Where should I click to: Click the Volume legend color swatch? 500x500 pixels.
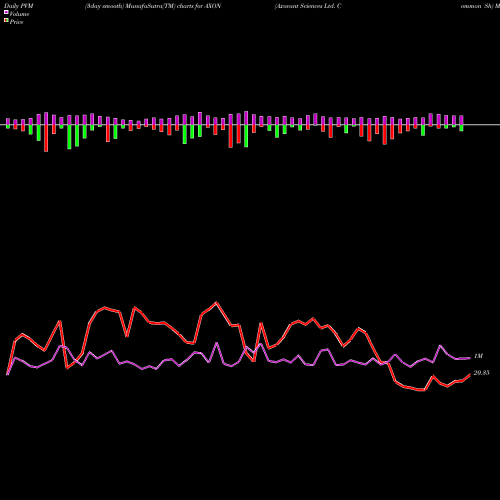click(x=6, y=12)
